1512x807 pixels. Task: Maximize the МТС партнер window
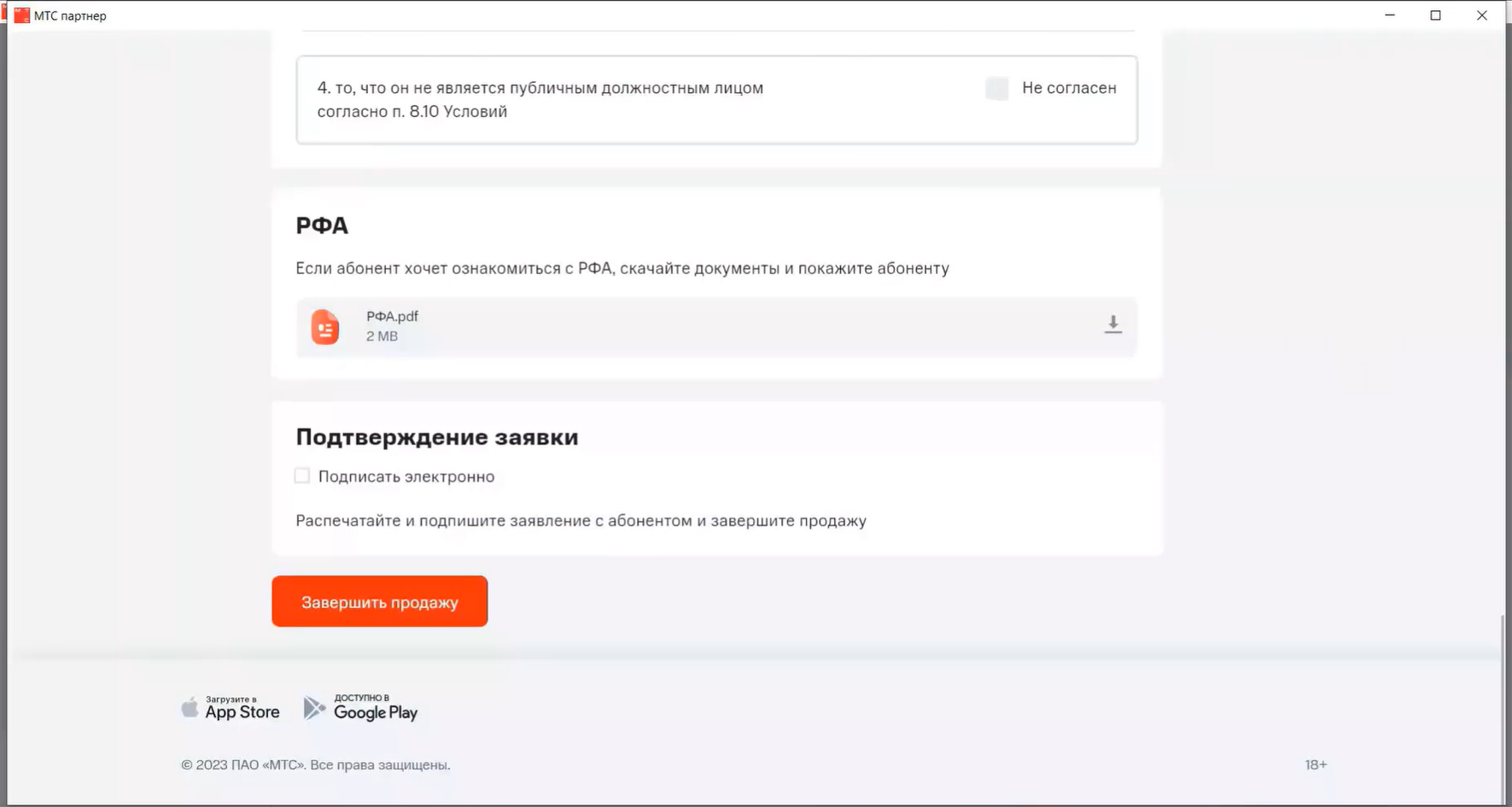pyautogui.click(x=1436, y=15)
